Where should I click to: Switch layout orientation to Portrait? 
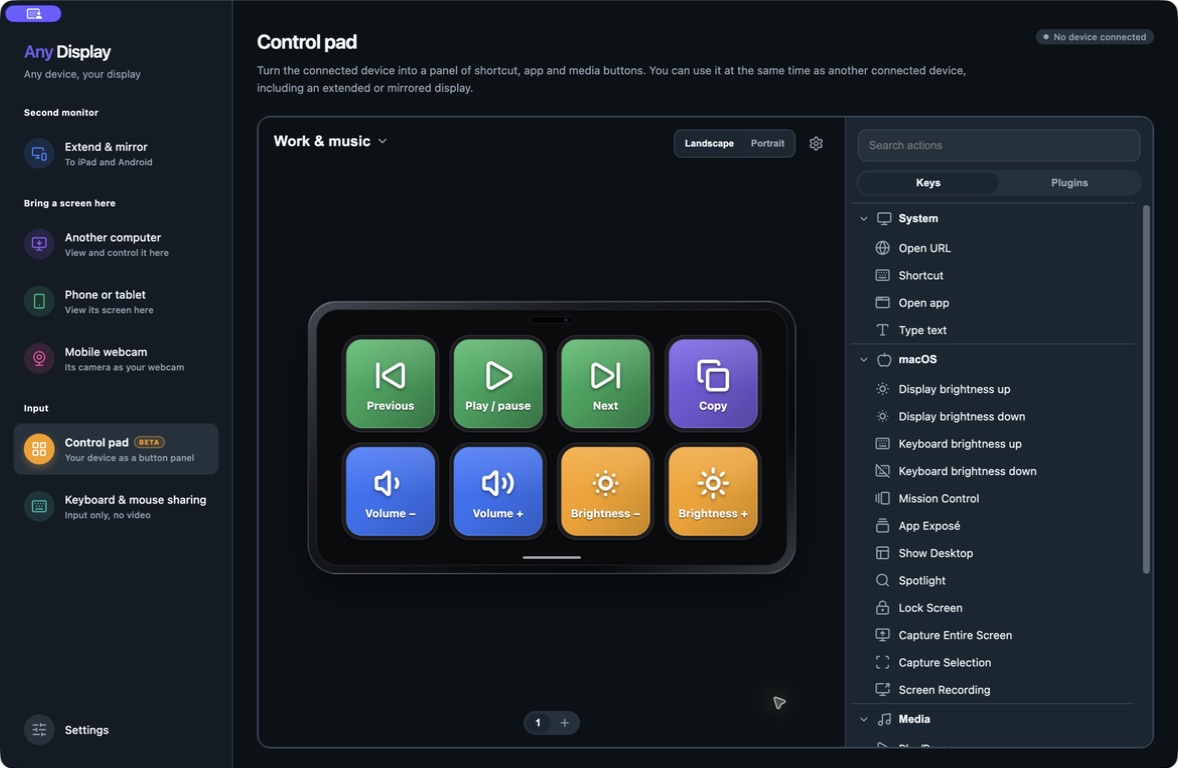coord(767,144)
